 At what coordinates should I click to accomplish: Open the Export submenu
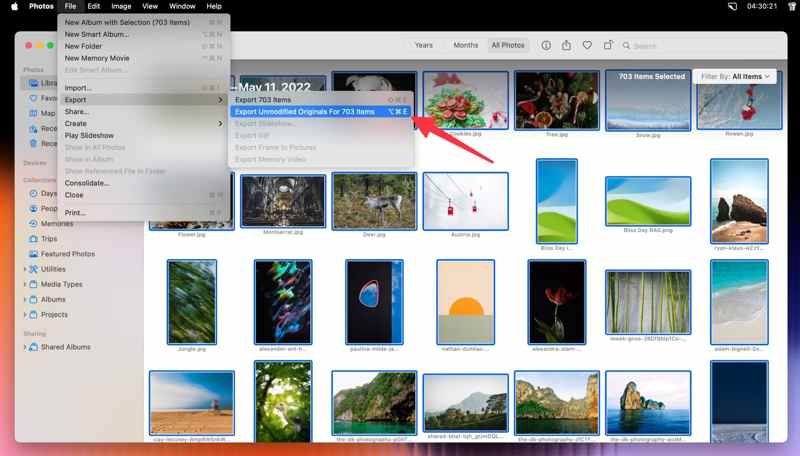pos(143,100)
